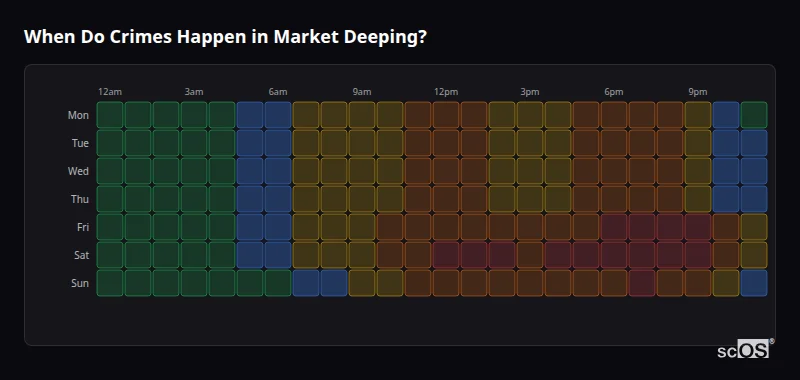Select the Saturday 12pm red cell
This screenshot has width=800, height=380.
pyautogui.click(x=446, y=255)
